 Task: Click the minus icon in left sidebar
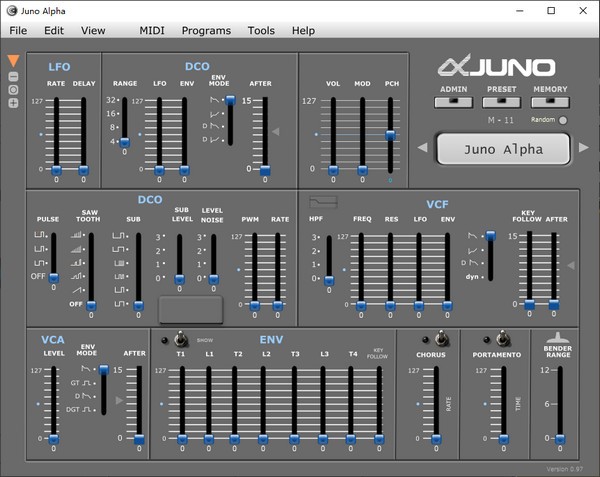click(x=13, y=76)
